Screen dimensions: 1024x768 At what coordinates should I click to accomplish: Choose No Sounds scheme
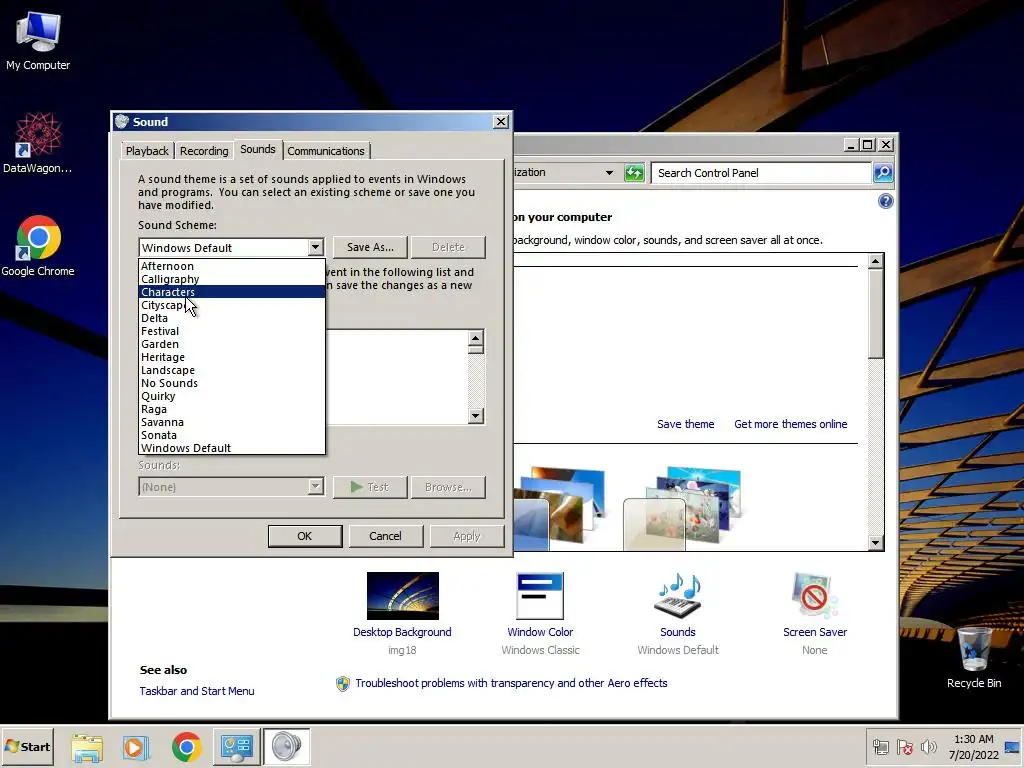(232, 383)
